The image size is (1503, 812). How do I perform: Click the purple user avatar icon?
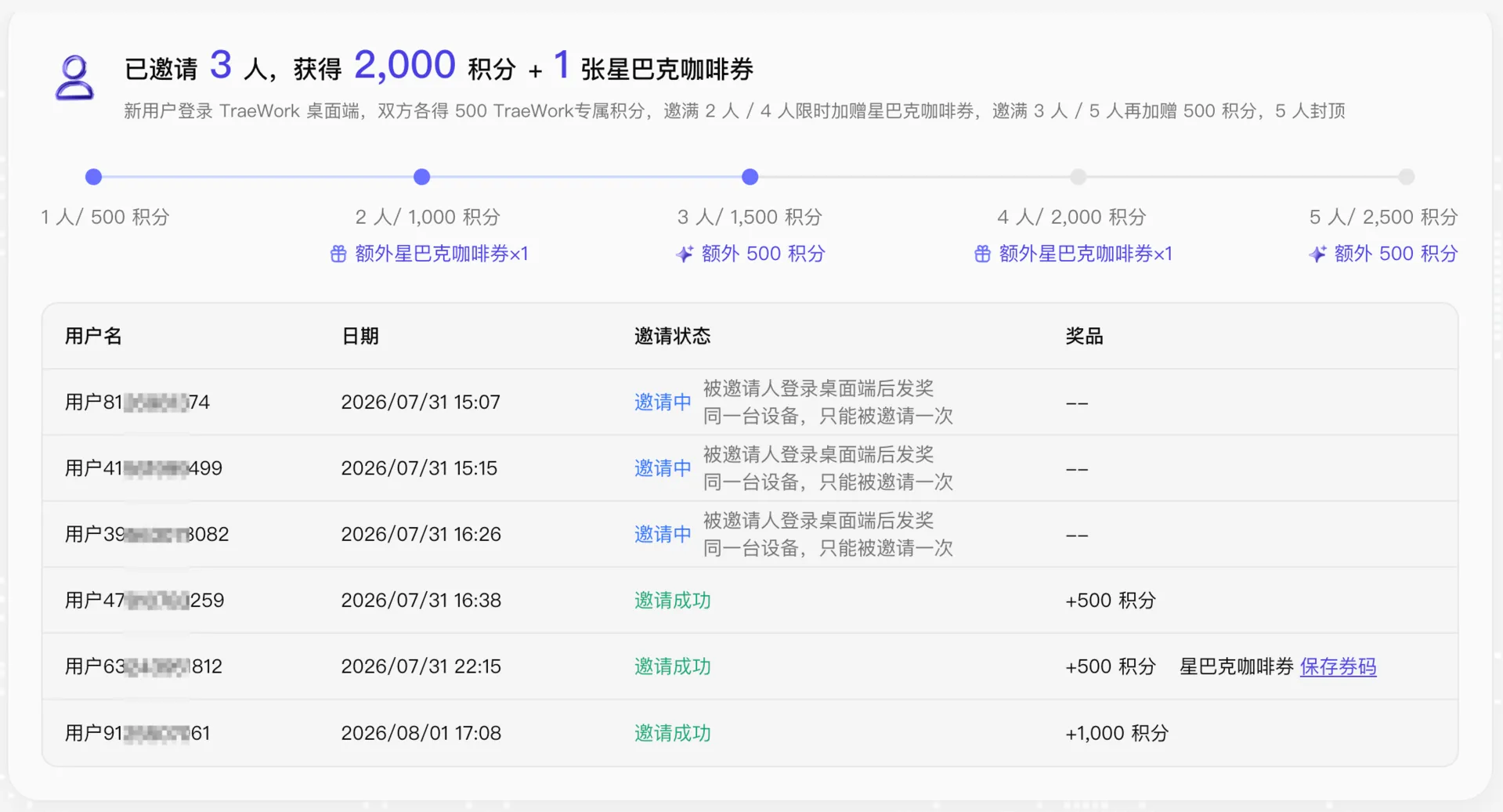(x=74, y=78)
